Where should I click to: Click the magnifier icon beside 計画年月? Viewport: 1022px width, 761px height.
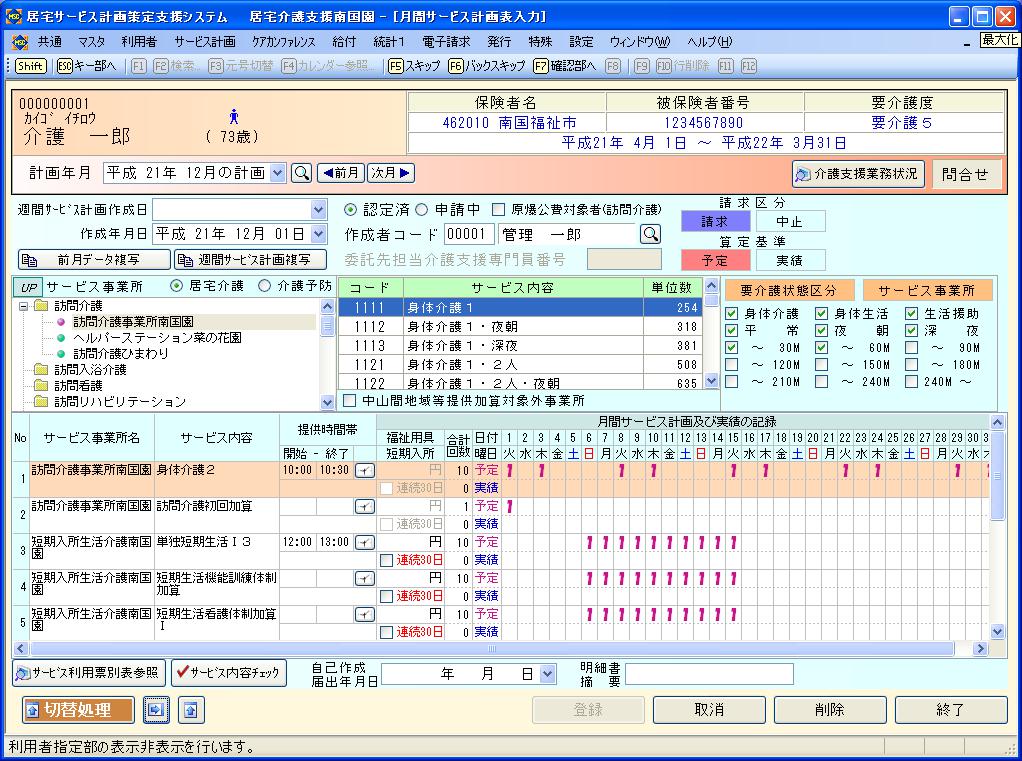[x=301, y=173]
